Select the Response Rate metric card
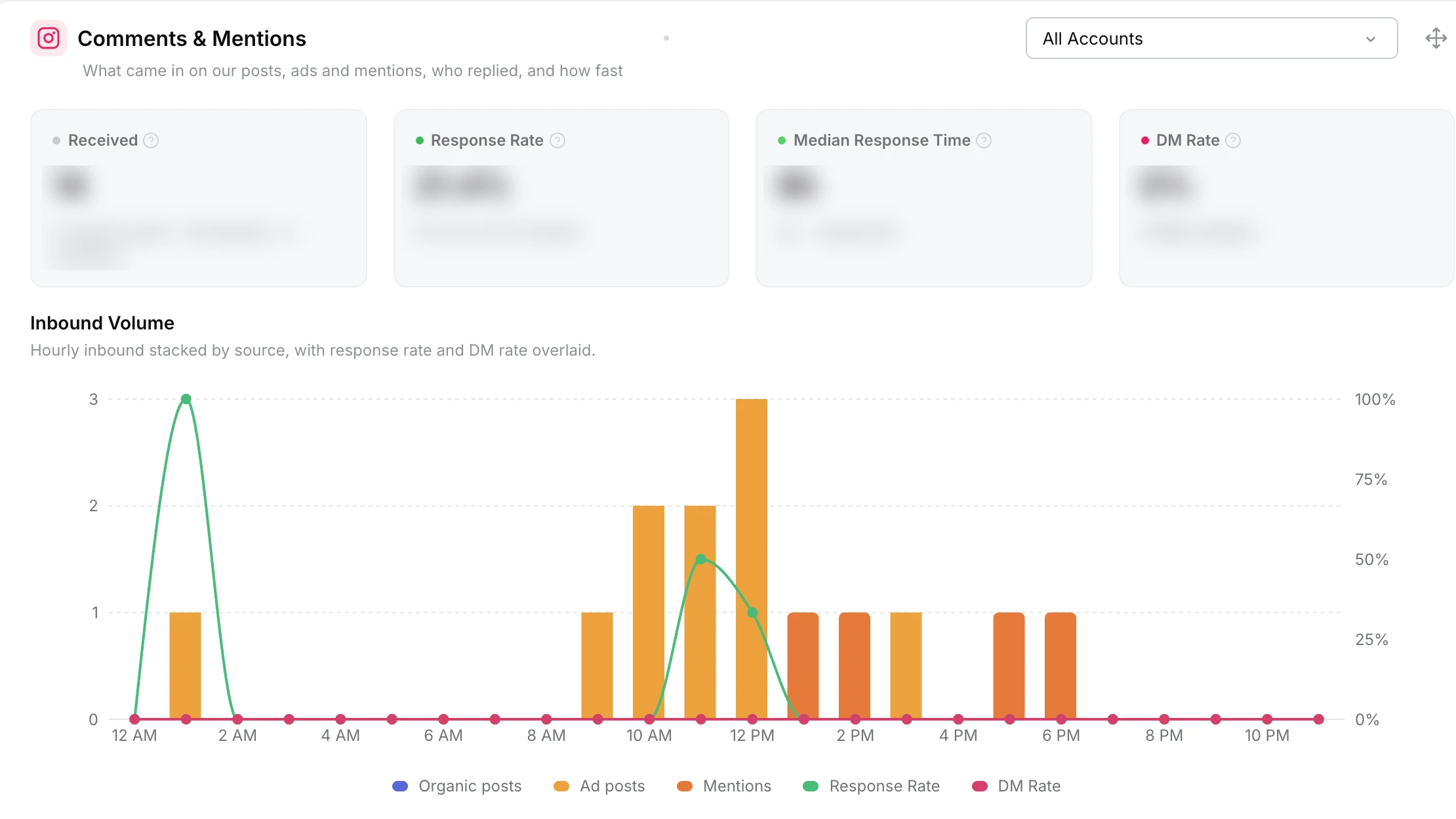This screenshot has height=819, width=1456. pyautogui.click(x=561, y=198)
